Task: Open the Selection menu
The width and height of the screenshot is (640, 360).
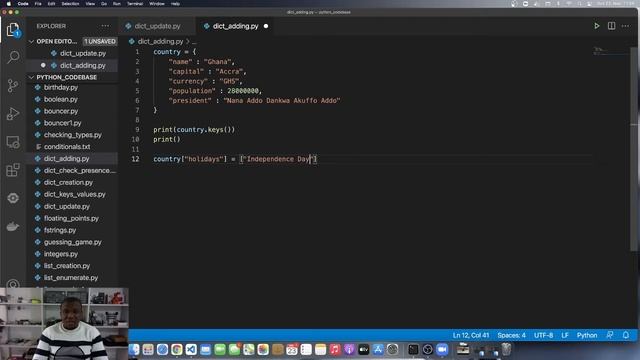Action: point(70,3)
